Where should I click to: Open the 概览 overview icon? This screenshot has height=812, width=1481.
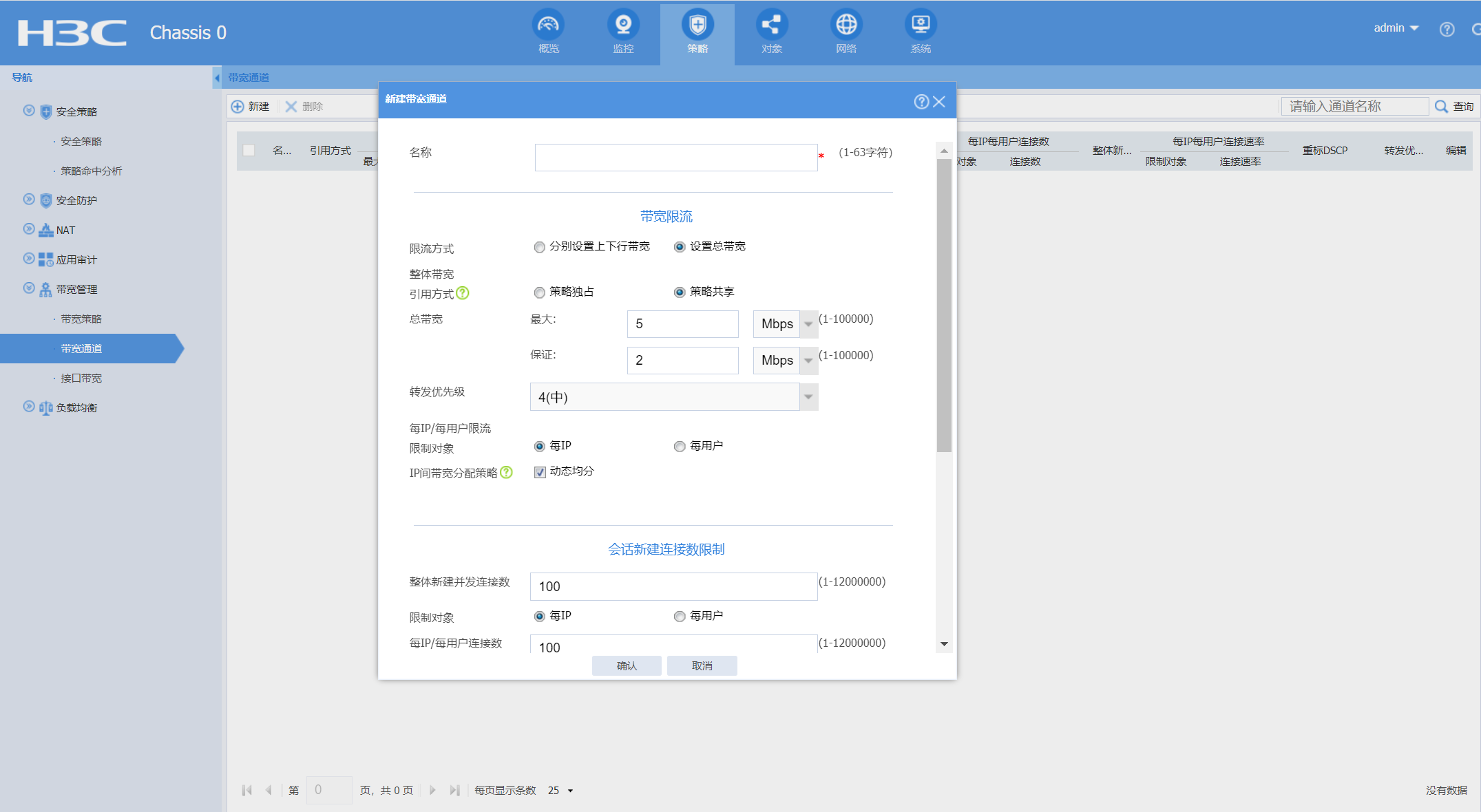pos(548,25)
